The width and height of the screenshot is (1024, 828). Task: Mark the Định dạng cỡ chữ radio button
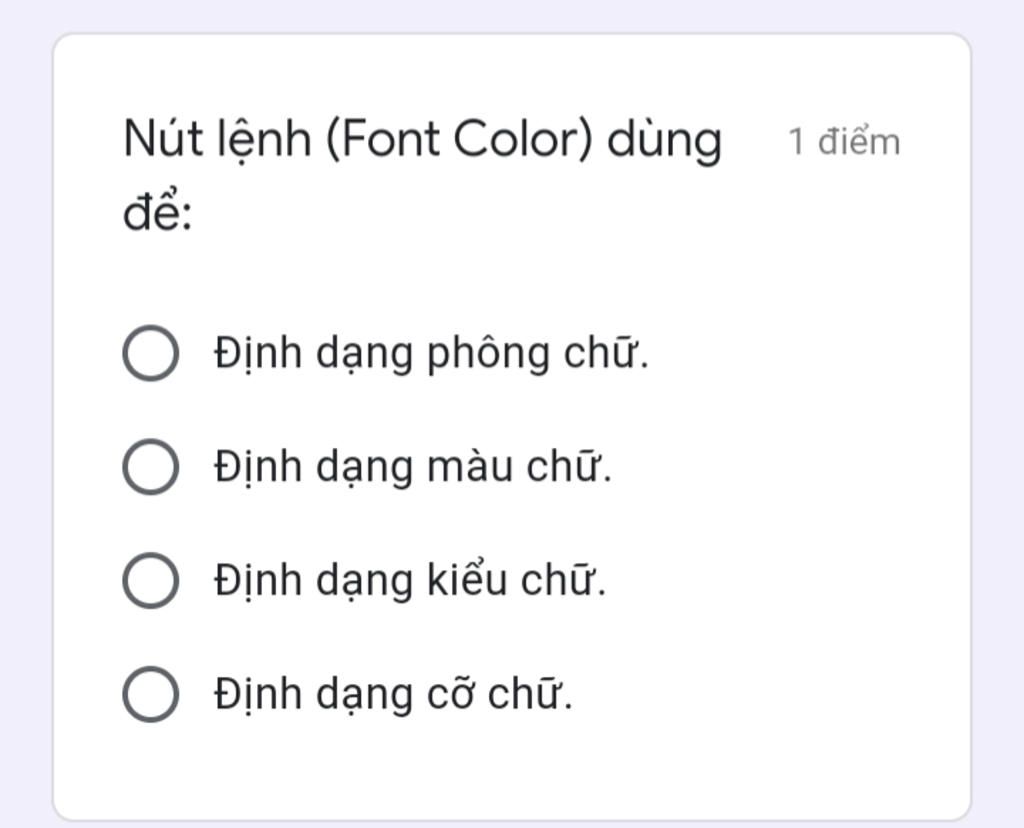click(x=150, y=694)
